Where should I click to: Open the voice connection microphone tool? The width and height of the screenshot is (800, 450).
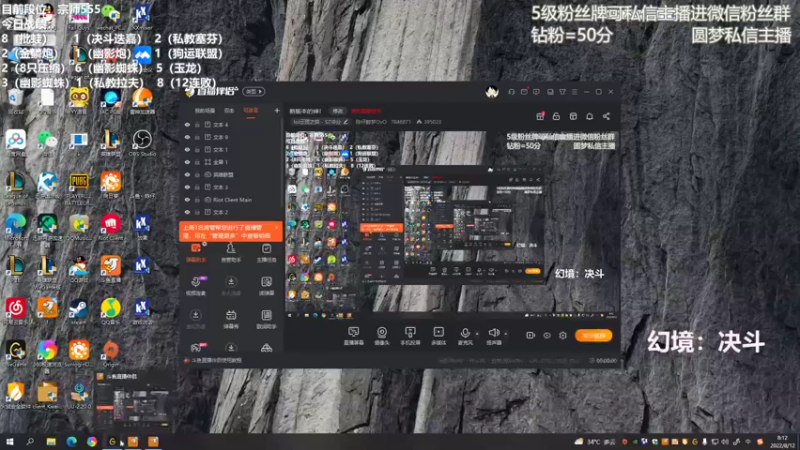(x=196, y=286)
